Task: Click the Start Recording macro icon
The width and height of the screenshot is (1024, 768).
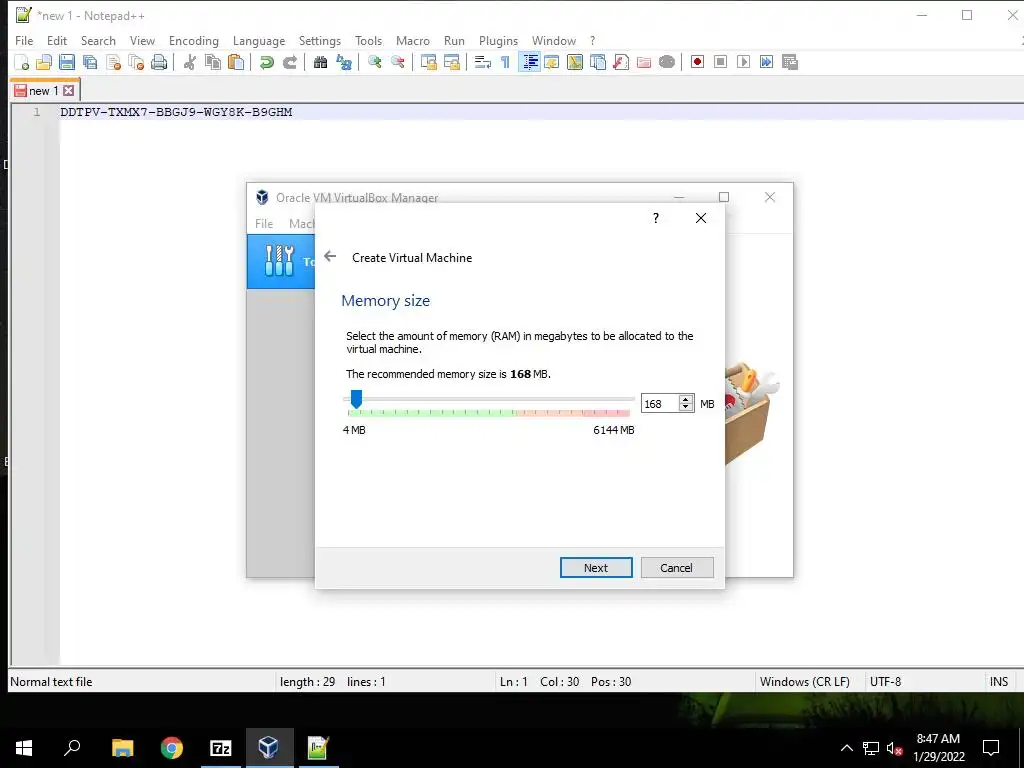Action: pos(697,62)
